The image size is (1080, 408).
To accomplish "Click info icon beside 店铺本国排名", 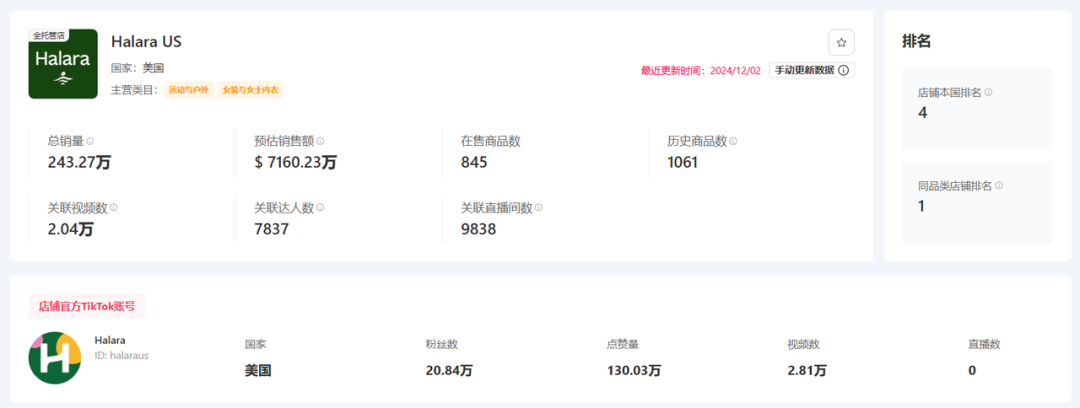I will click(988, 92).
